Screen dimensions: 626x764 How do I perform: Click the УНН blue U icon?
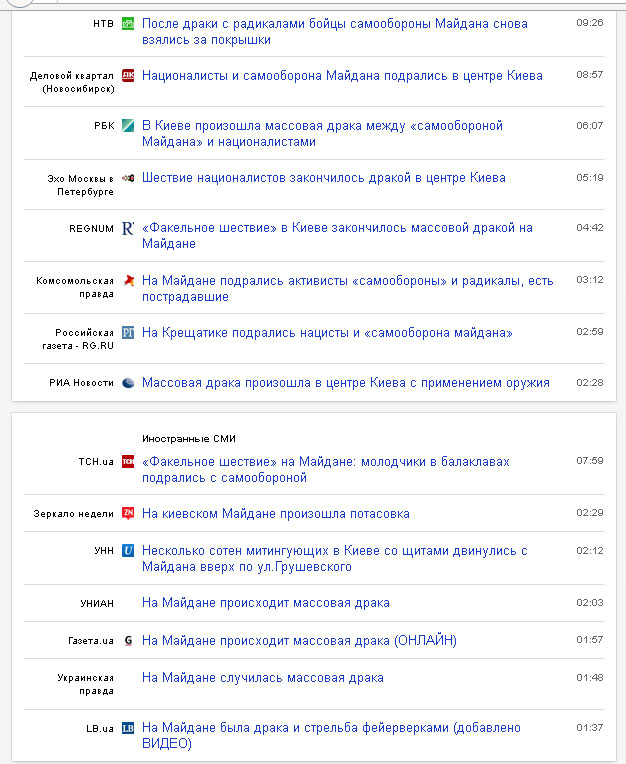tap(128, 551)
